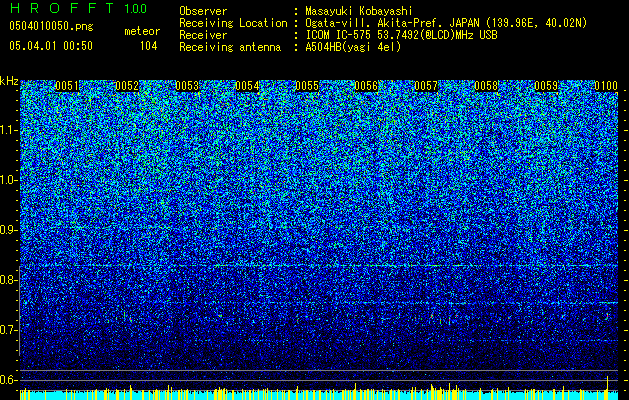Click the 1.0 frequency axis label
This screenshot has width=629, height=400.
7,180
